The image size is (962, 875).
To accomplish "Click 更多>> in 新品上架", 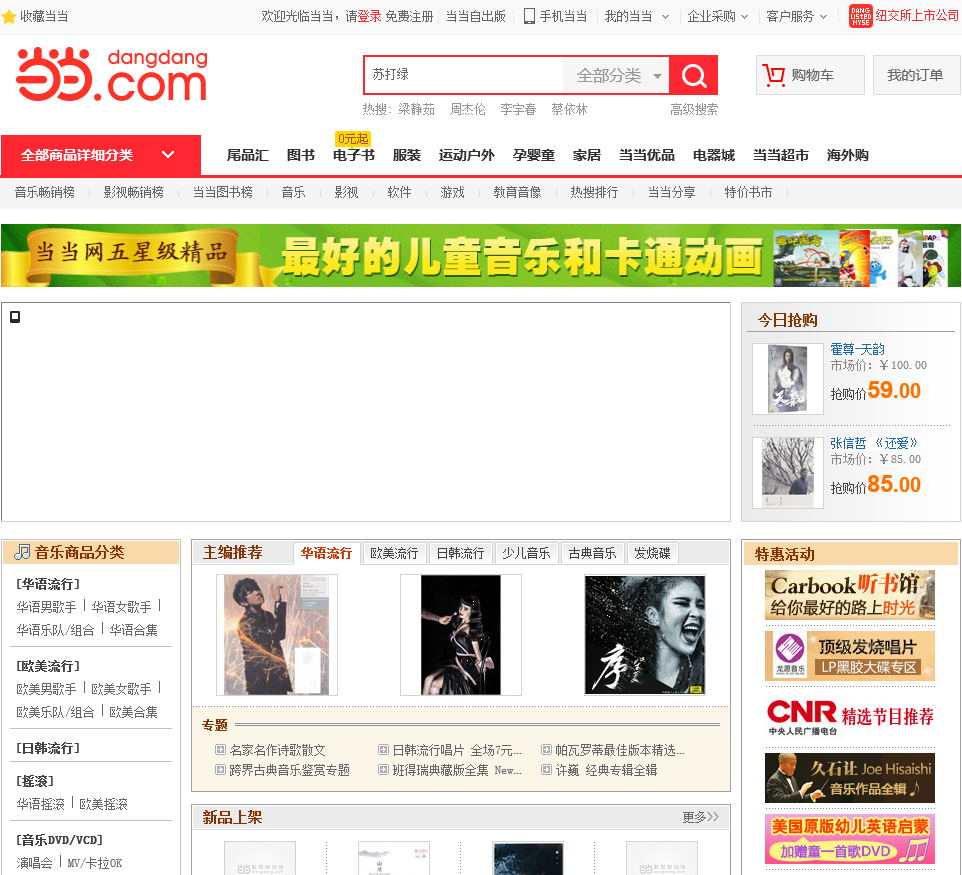I will pyautogui.click(x=700, y=817).
